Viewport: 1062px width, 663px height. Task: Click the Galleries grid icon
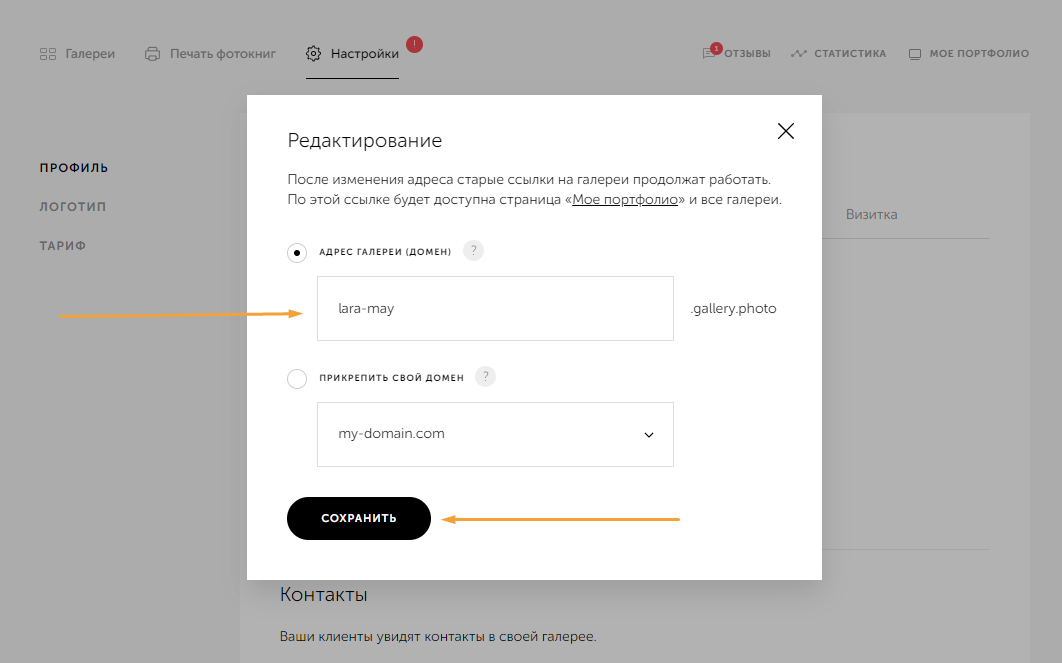click(x=47, y=54)
